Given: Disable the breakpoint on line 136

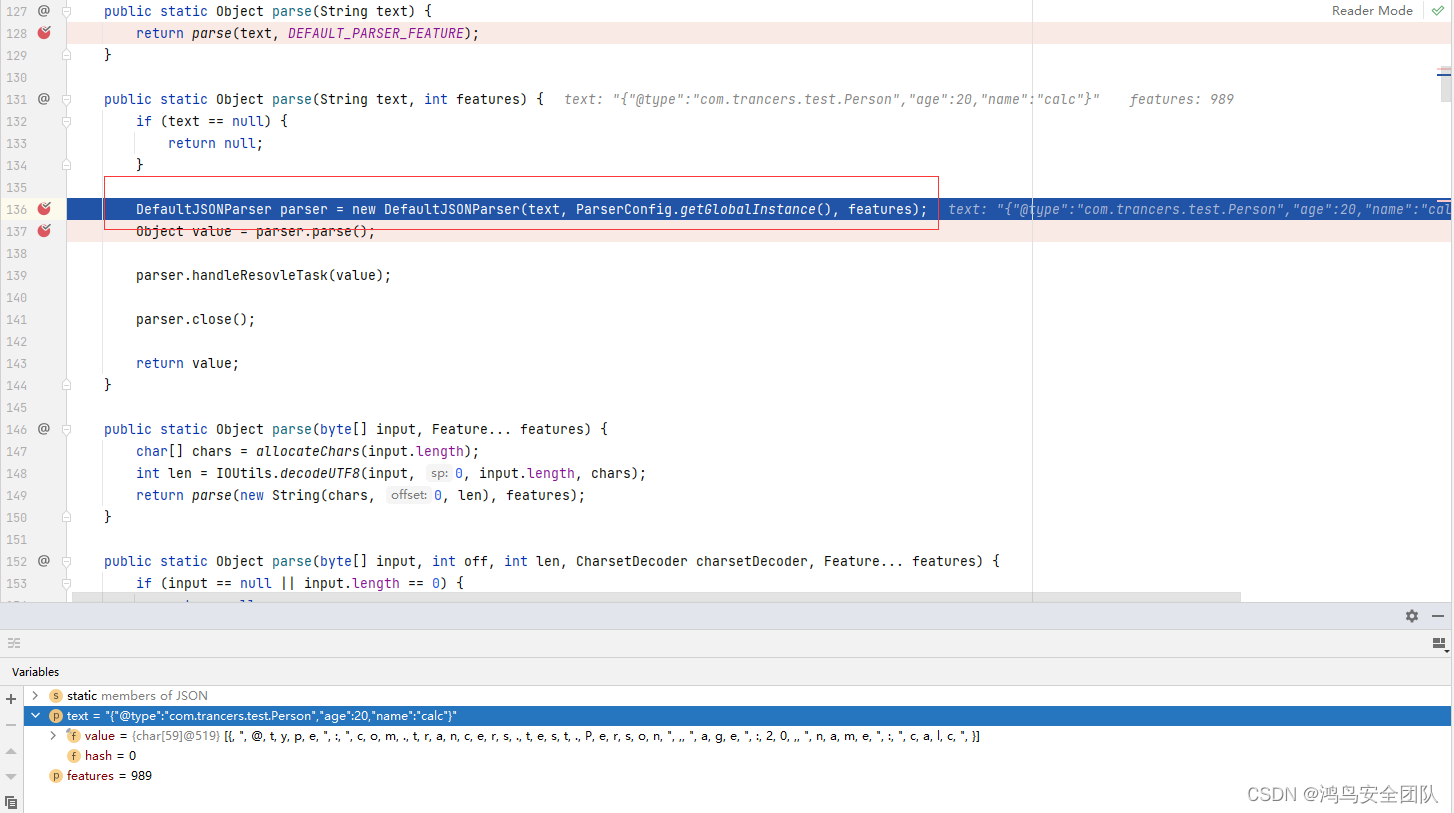Looking at the screenshot, I should [x=44, y=209].
